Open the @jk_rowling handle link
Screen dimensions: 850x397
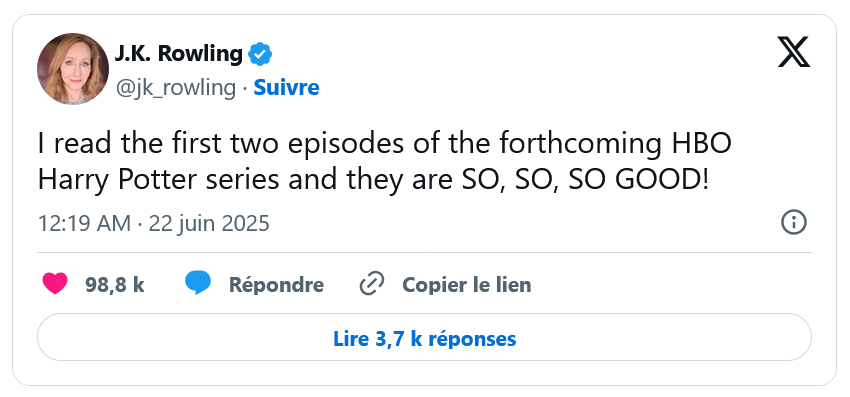(175, 87)
